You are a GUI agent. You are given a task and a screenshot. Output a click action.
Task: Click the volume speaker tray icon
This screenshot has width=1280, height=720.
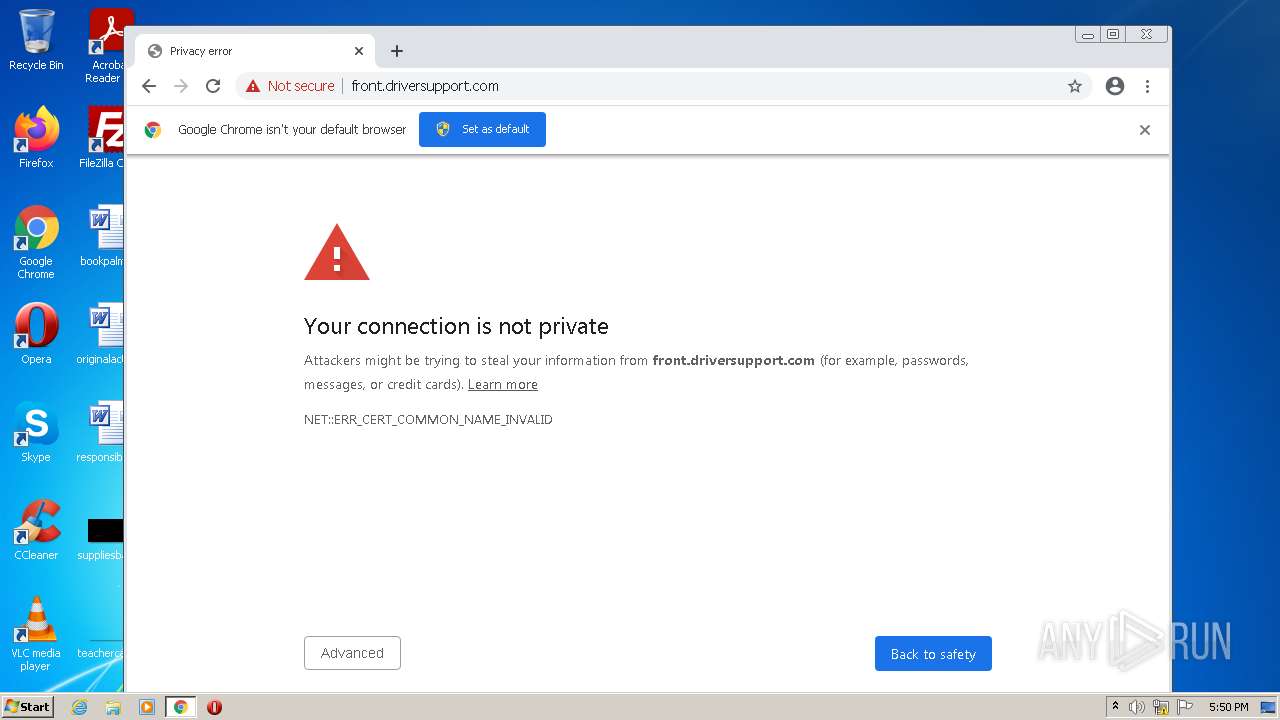click(x=1137, y=707)
